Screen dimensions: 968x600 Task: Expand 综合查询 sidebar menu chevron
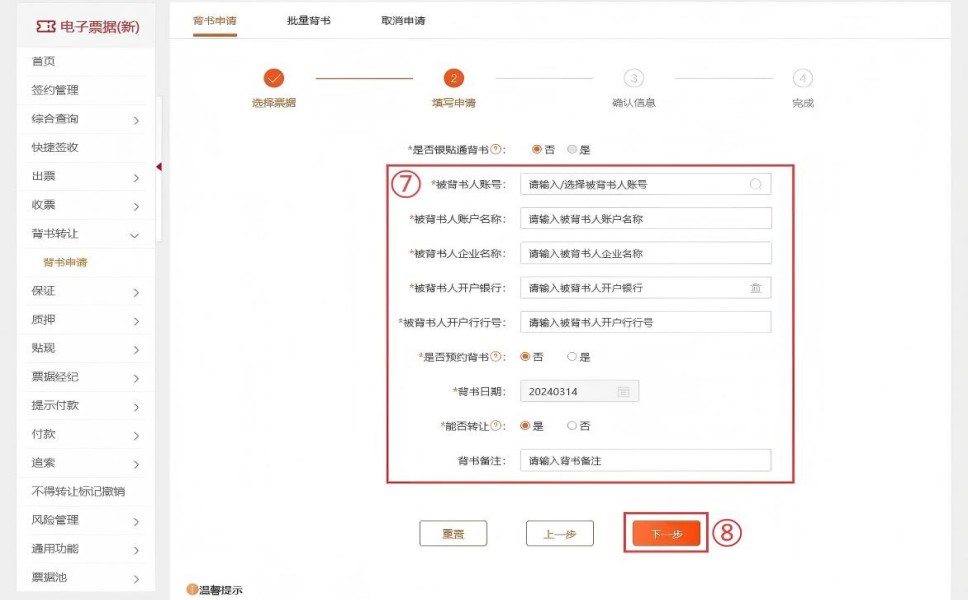click(136, 120)
